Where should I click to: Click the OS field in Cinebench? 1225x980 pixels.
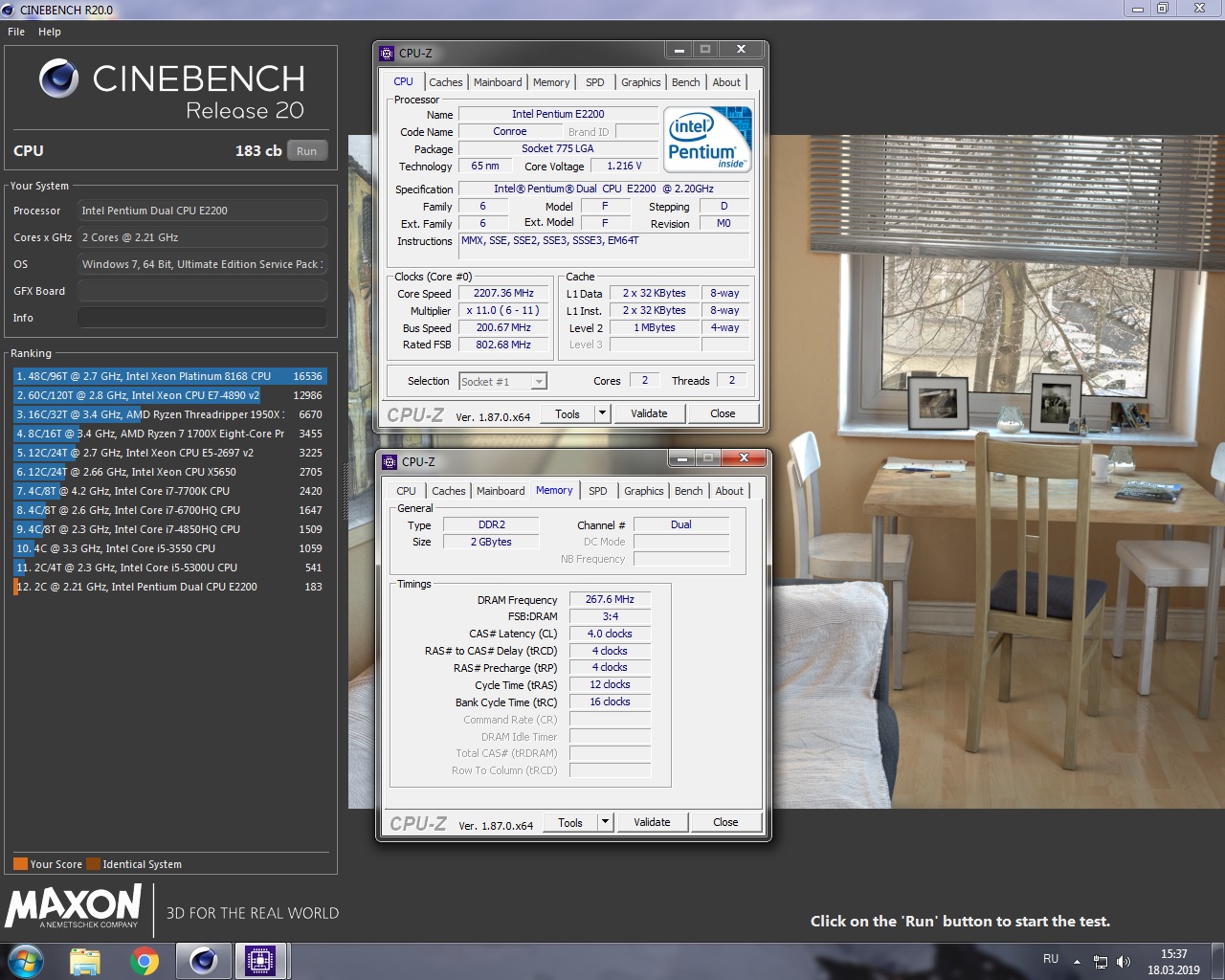pyautogui.click(x=202, y=264)
